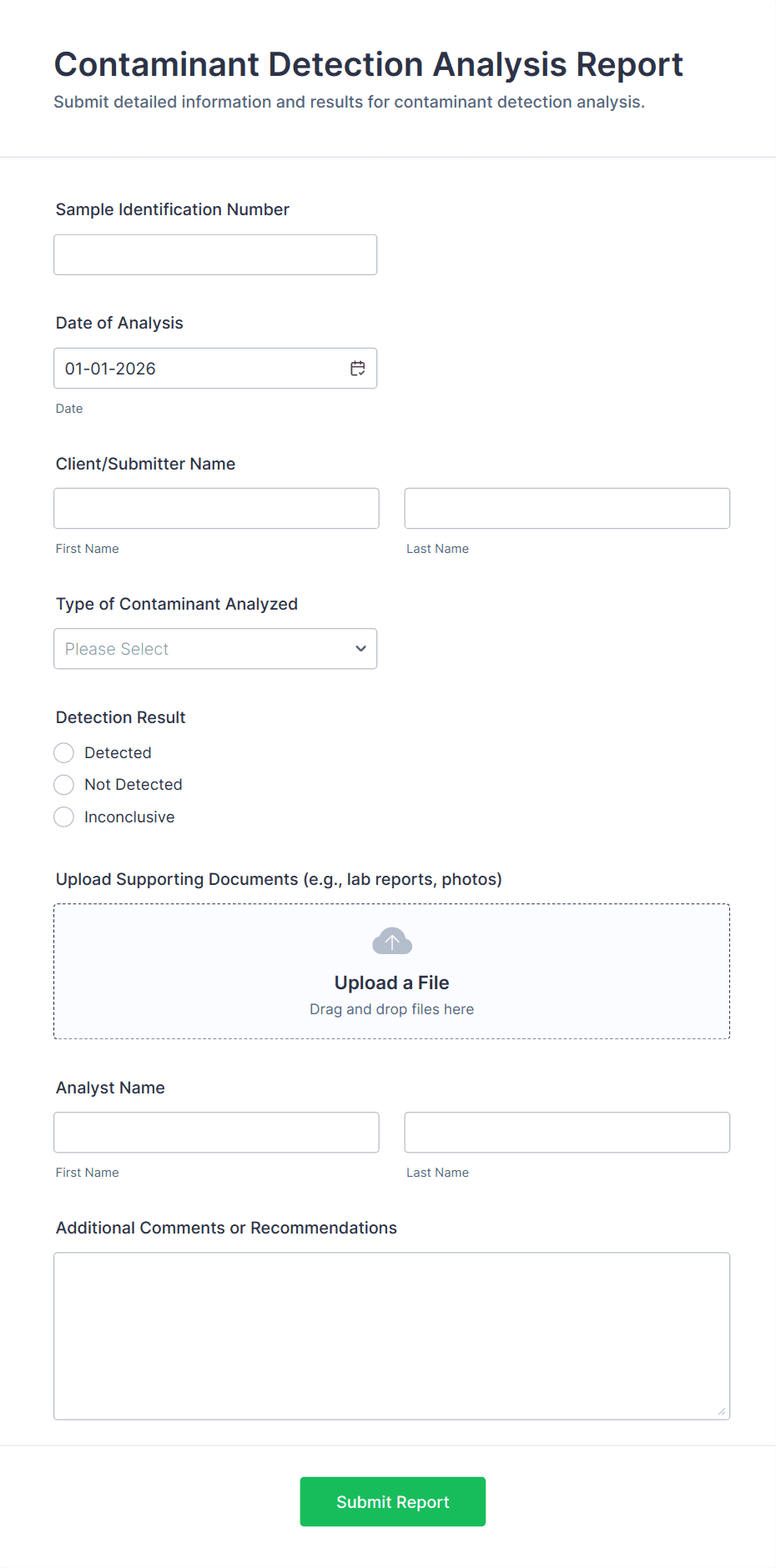Click the Additional Comments text area
Screen dimensions: 776x1568
point(391,1335)
